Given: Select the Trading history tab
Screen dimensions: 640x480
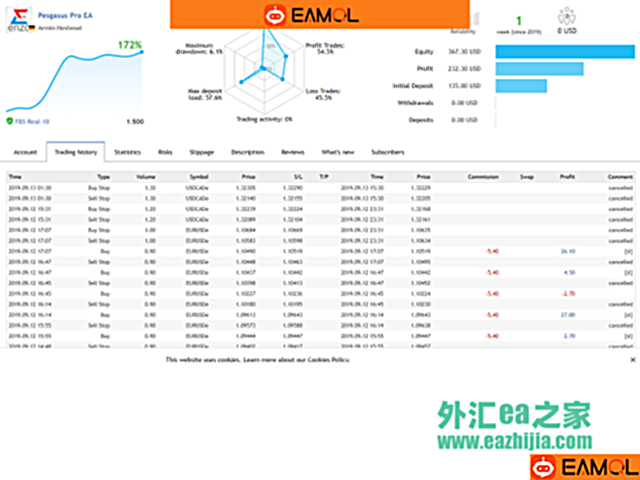Looking at the screenshot, I should (x=76, y=152).
